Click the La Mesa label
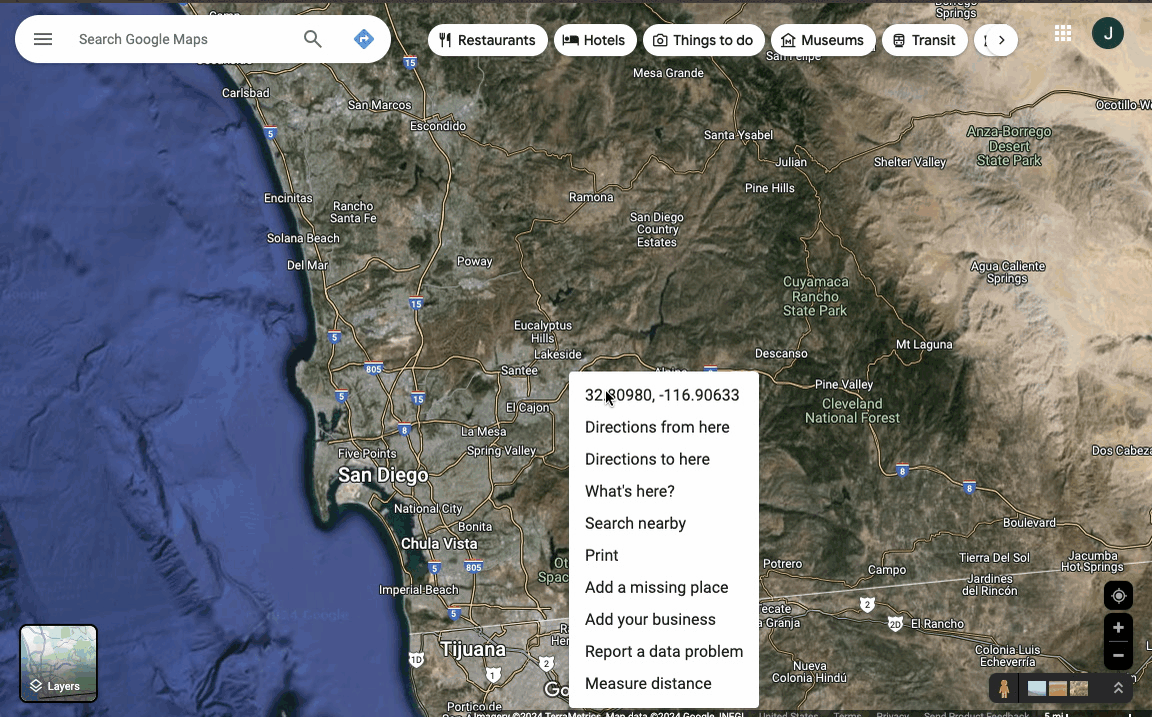Screen dimensions: 1152x717 (483, 432)
